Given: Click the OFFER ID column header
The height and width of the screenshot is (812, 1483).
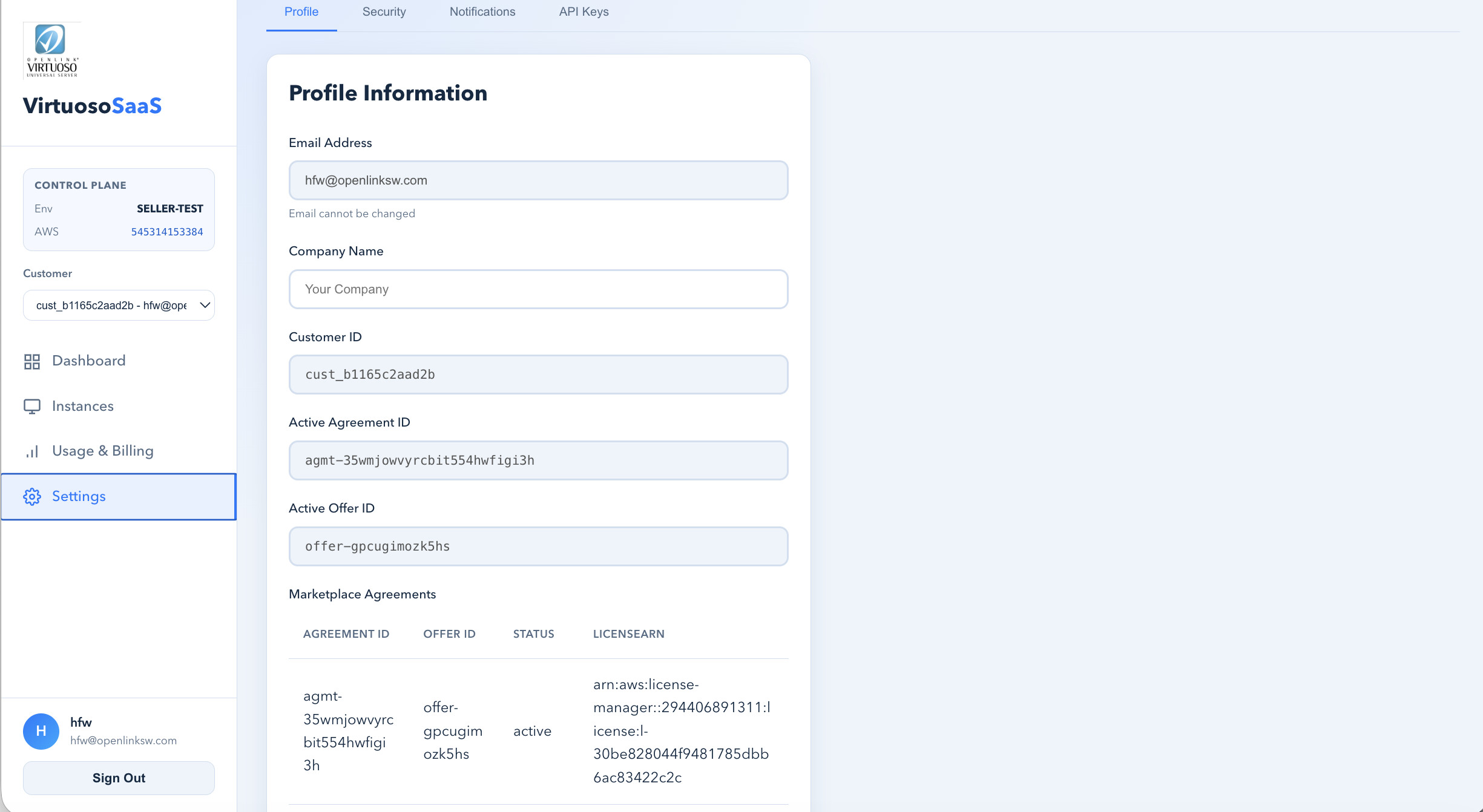Looking at the screenshot, I should click(x=449, y=634).
